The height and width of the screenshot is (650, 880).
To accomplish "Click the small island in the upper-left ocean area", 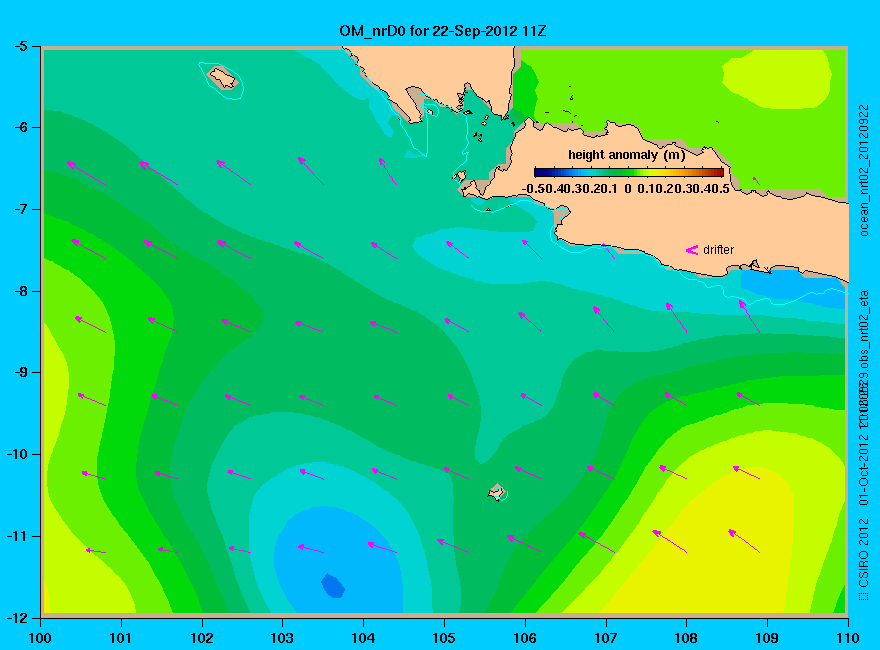I will [x=223, y=77].
